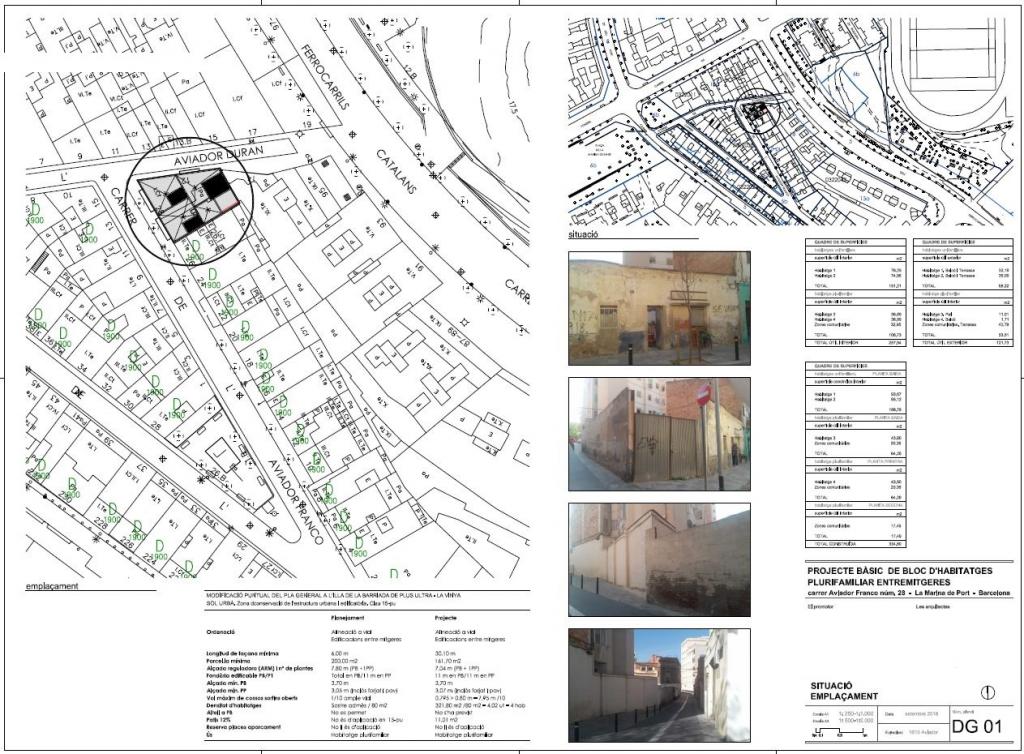Image resolution: width=1024 pixels, height=754 pixels.
Task: Click the 'situació' caption under the map
Action: [582, 236]
